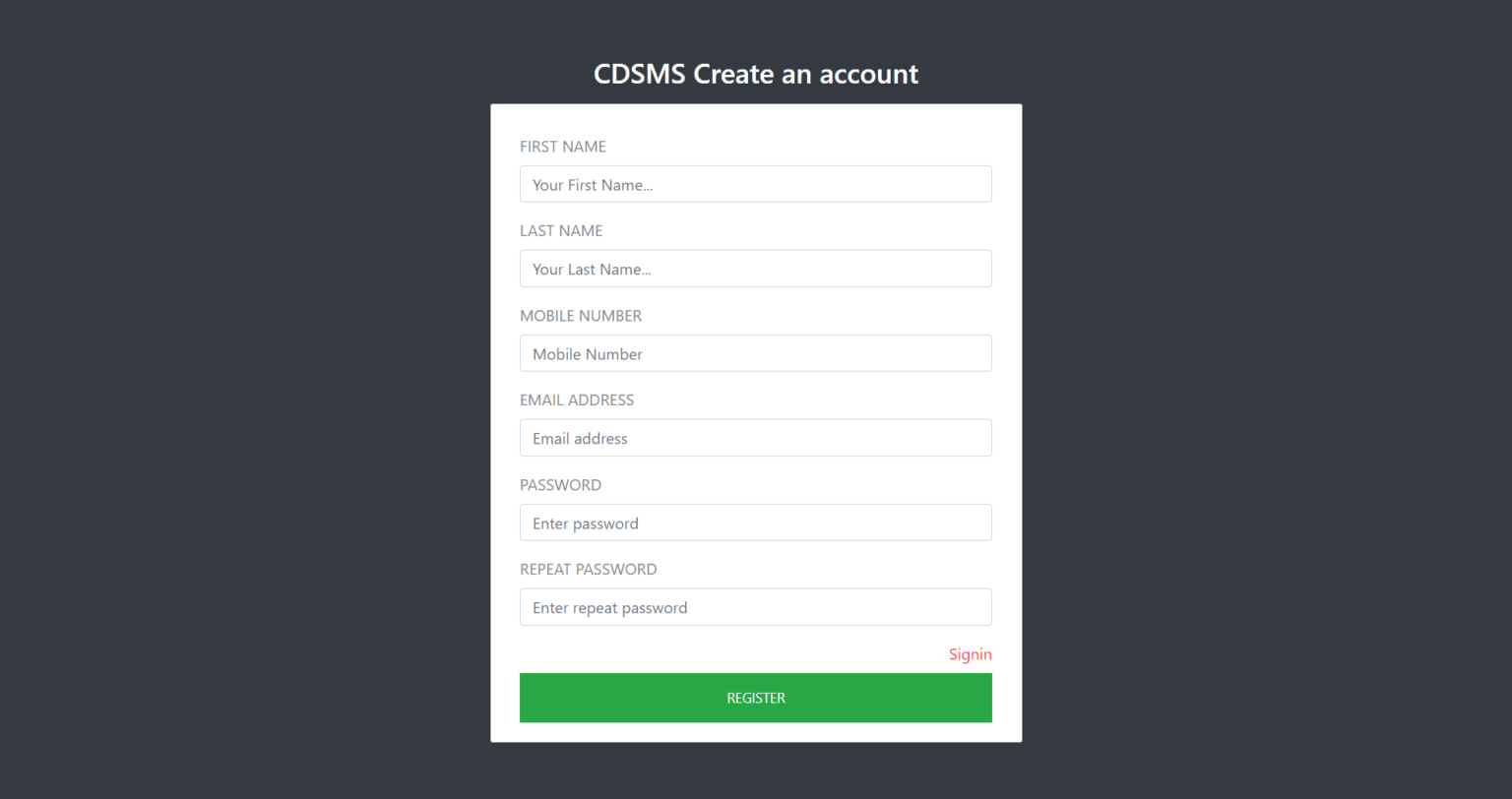Select the Your First Name placeholder text

tap(593, 184)
